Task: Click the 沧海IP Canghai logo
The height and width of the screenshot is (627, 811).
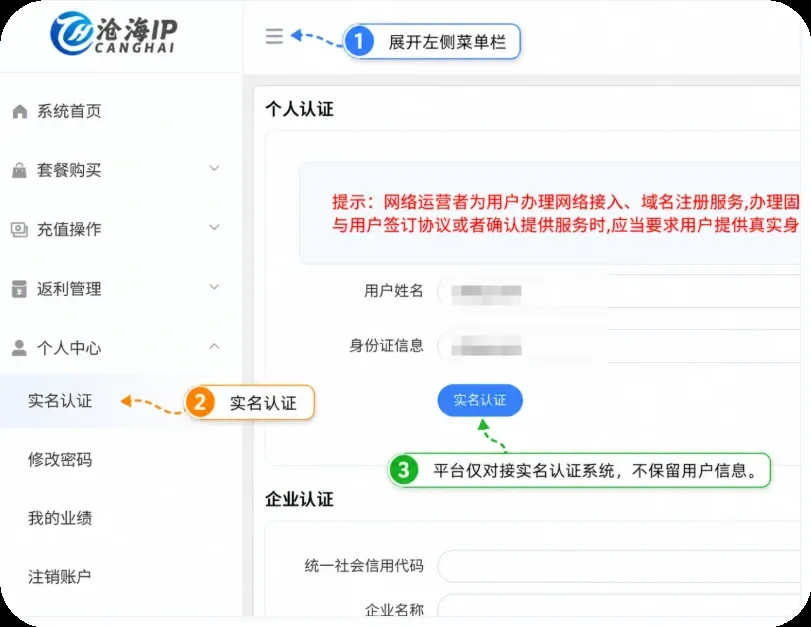Action: [114, 33]
